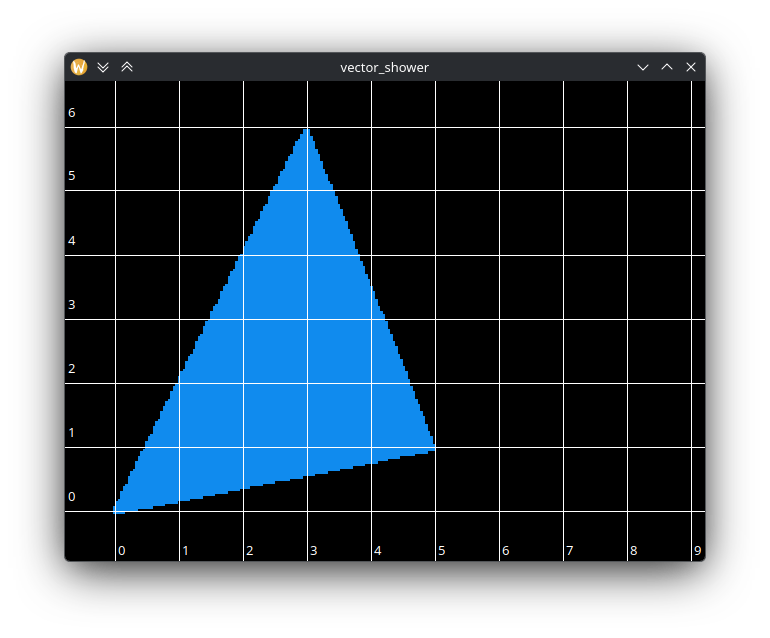Maximize the vector_shower window

pos(667,67)
